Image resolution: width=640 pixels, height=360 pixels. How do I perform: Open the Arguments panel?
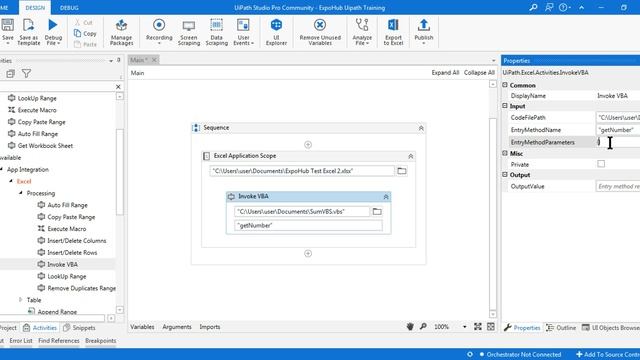click(x=177, y=327)
